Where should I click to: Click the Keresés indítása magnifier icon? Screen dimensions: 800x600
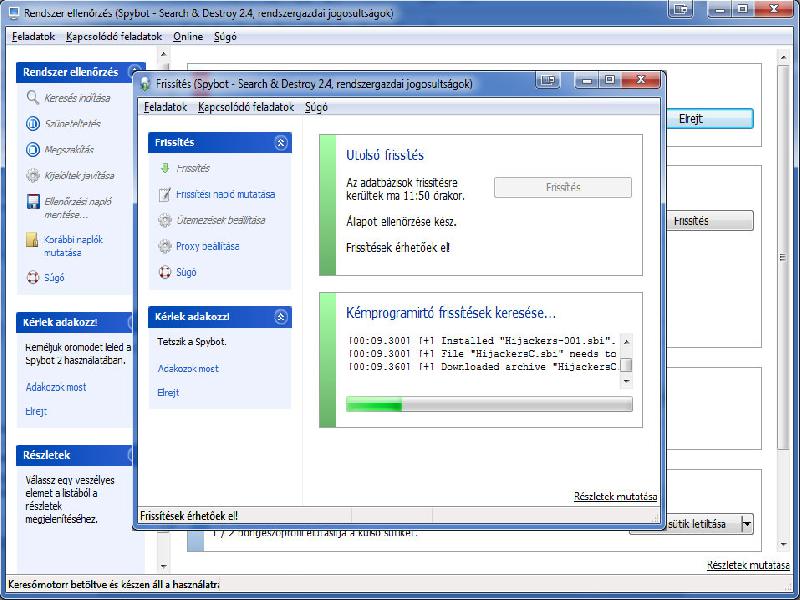[x=33, y=97]
